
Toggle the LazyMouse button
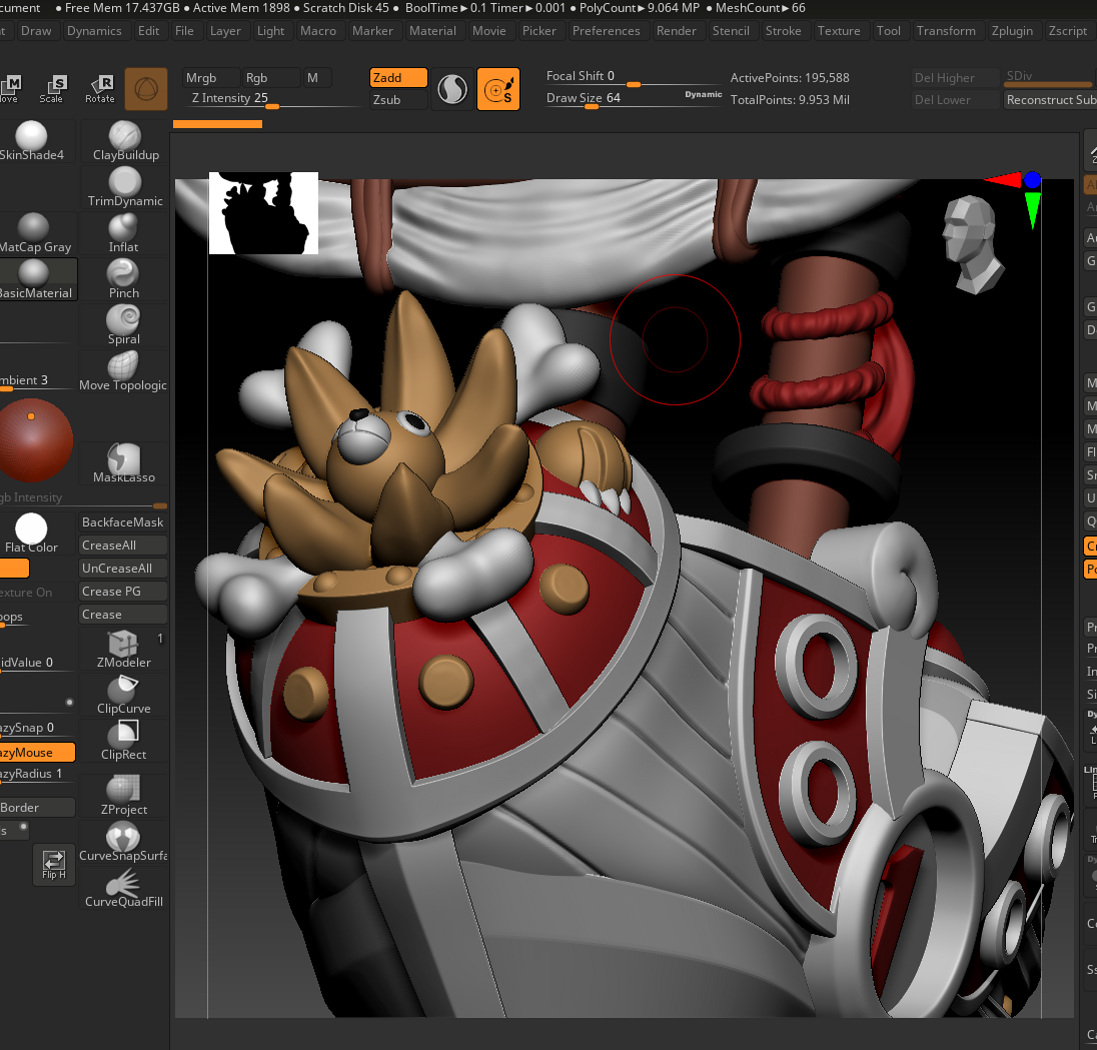(x=36, y=752)
